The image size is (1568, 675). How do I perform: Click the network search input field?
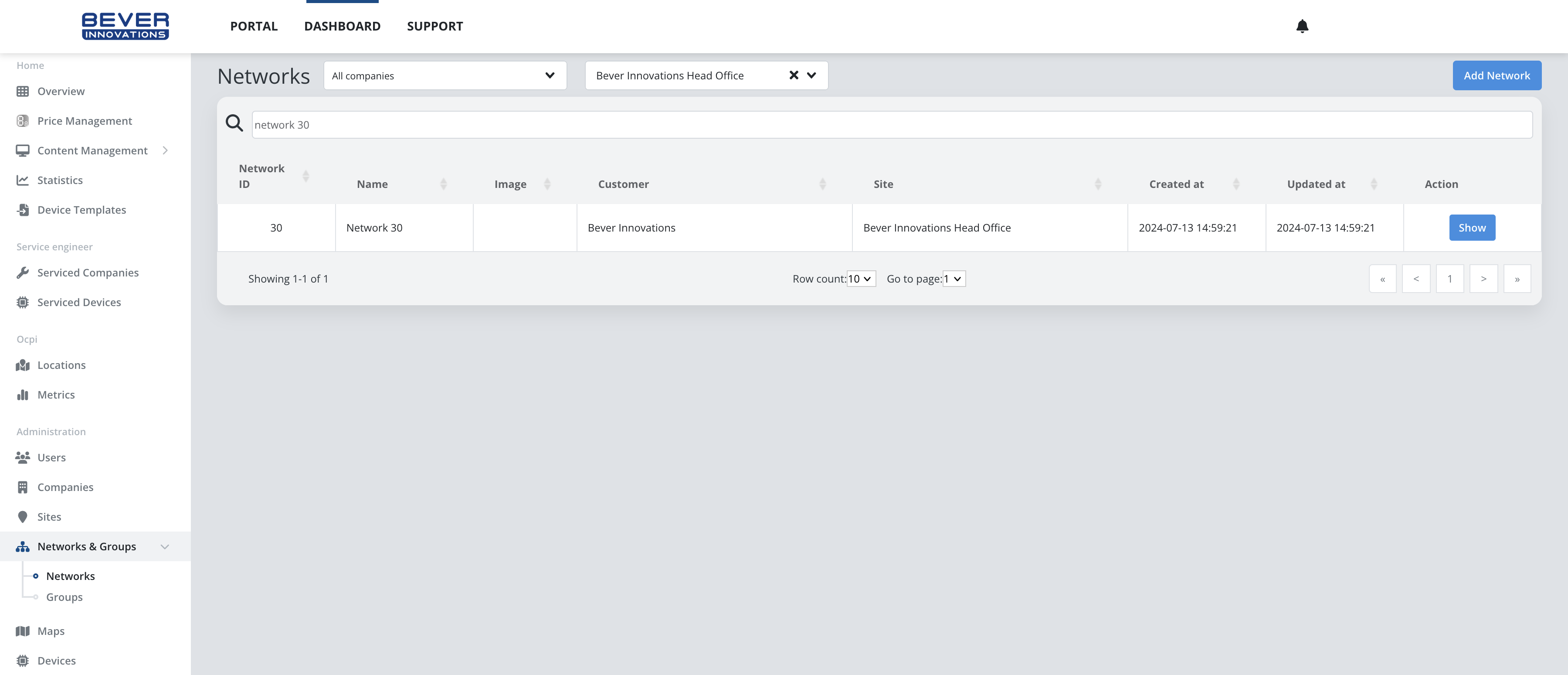891,125
